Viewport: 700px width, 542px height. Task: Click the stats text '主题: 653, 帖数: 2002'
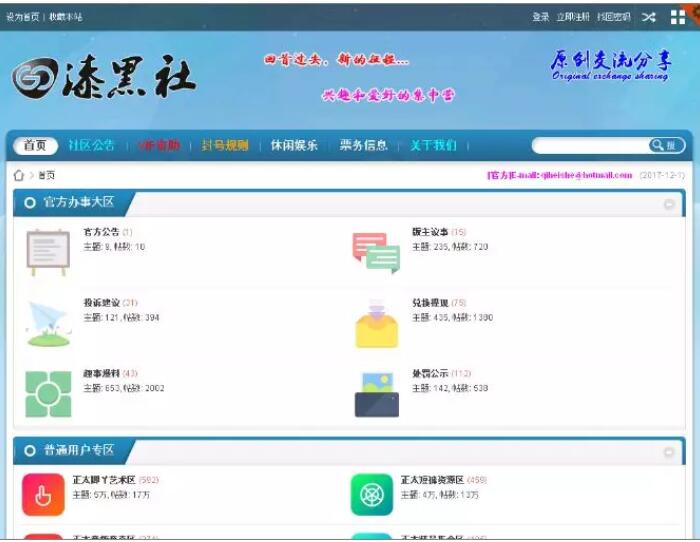124,388
